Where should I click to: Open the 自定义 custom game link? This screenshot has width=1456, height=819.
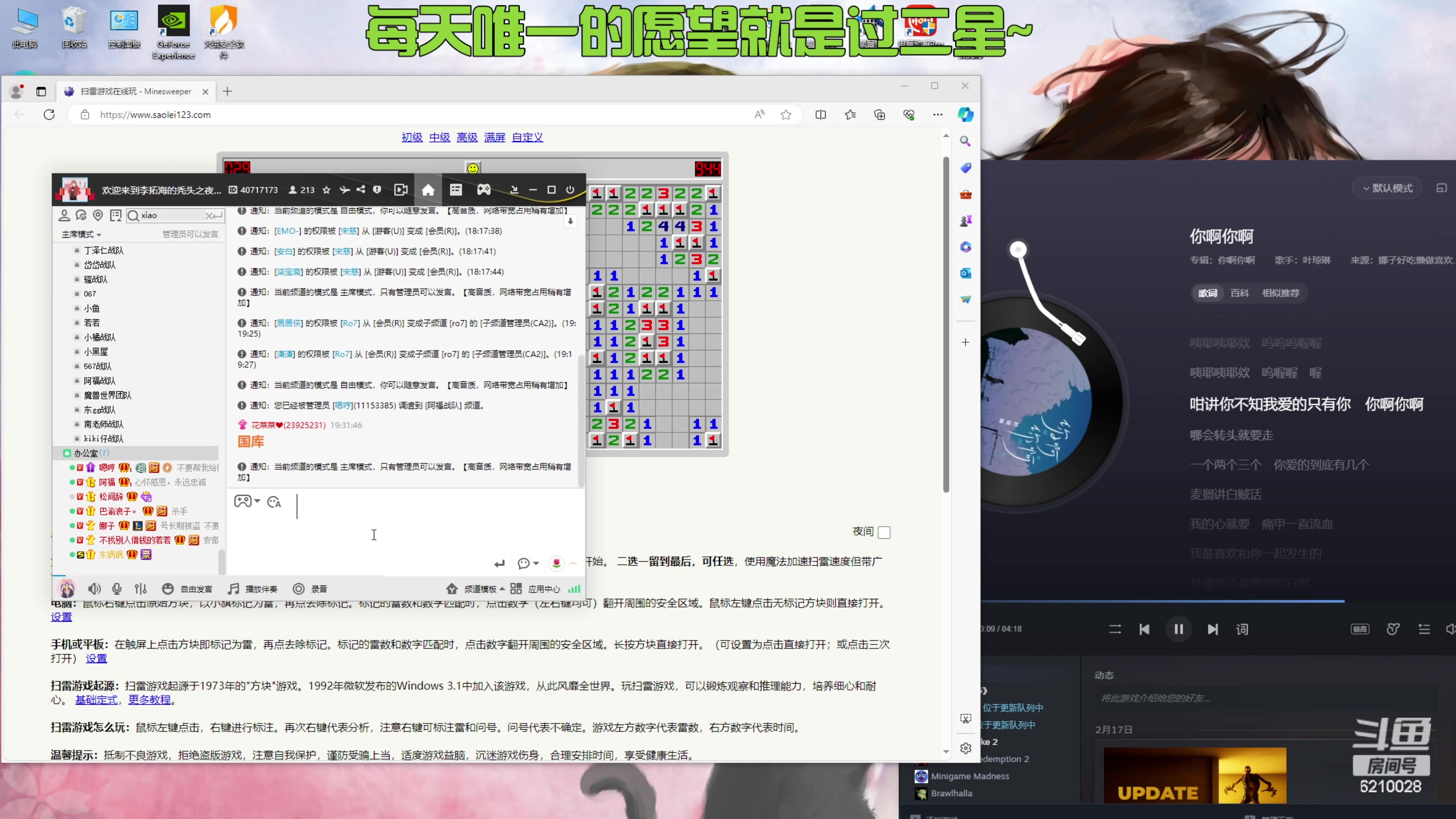527,138
